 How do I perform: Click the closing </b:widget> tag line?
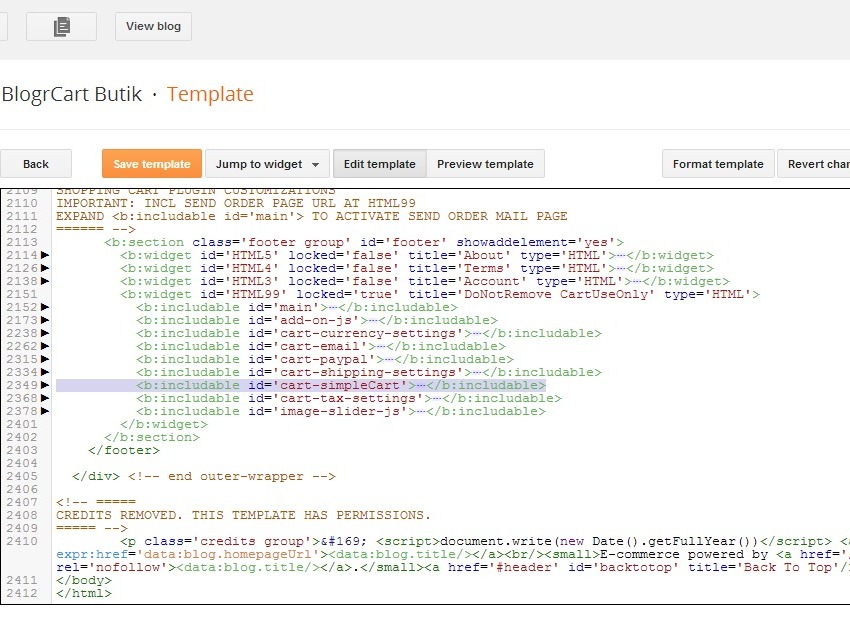click(164, 424)
